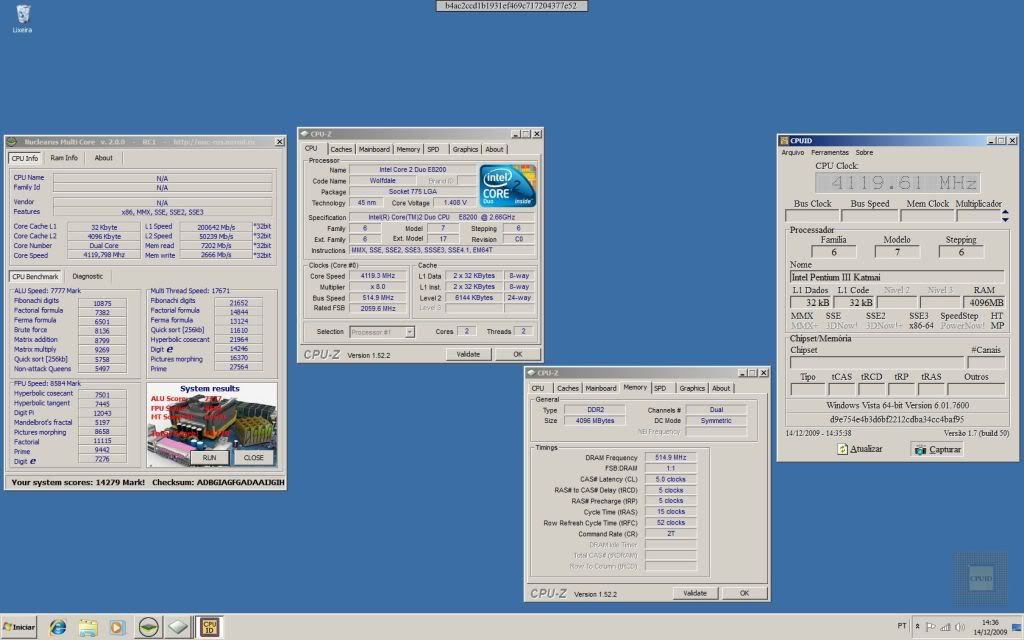This screenshot has width=1024, height=640.
Task: Click the Nome field Intel Pentium III Katmai
Action: [897, 277]
